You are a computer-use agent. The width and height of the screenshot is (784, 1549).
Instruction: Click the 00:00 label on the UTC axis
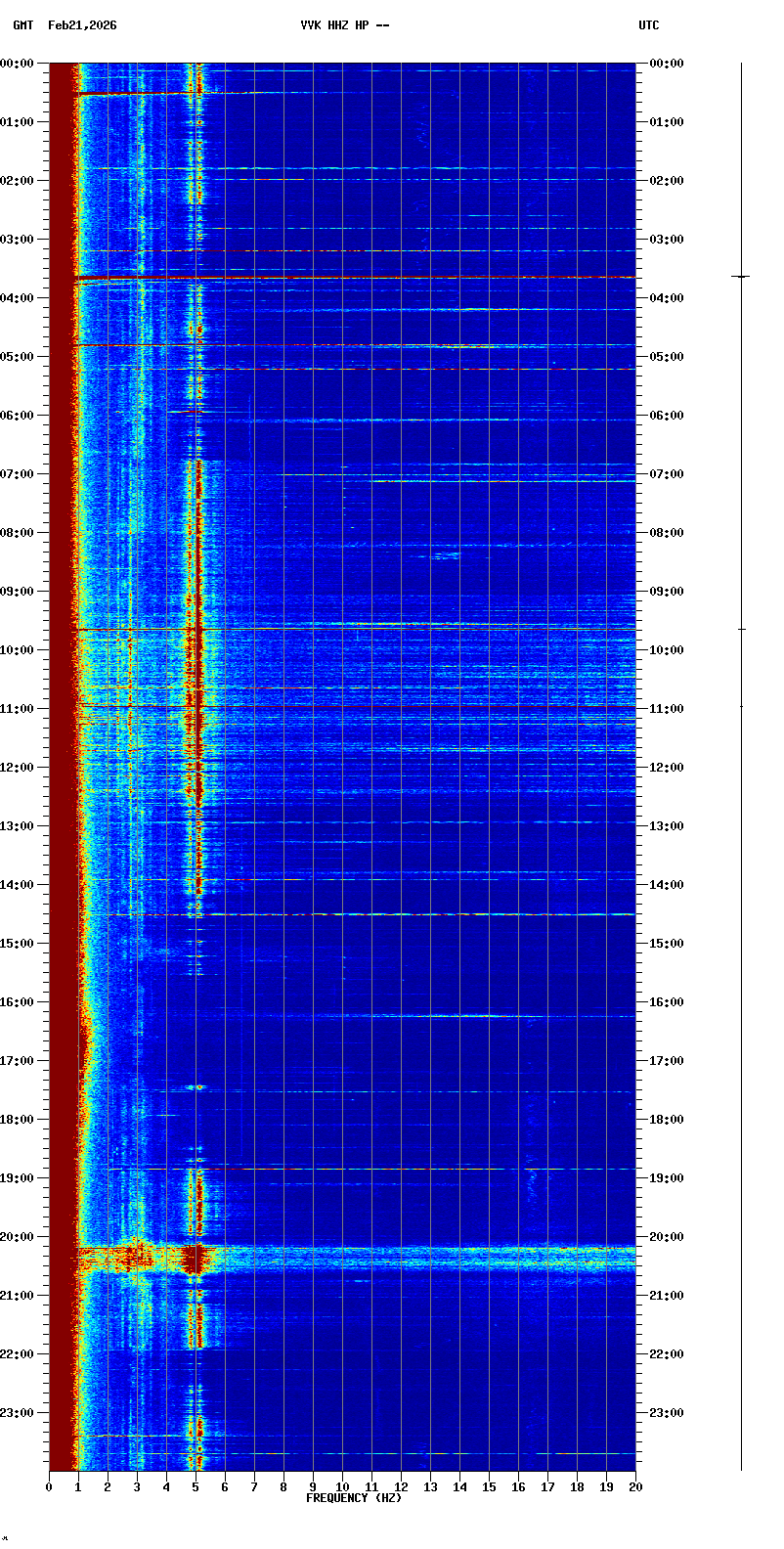[x=668, y=64]
